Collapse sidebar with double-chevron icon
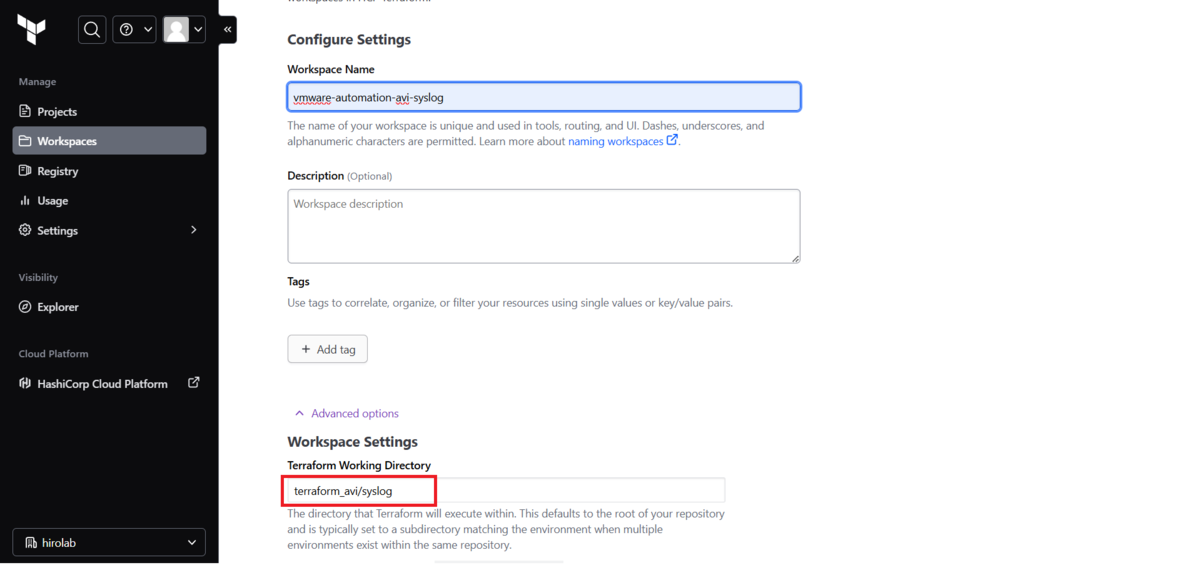 [228, 30]
